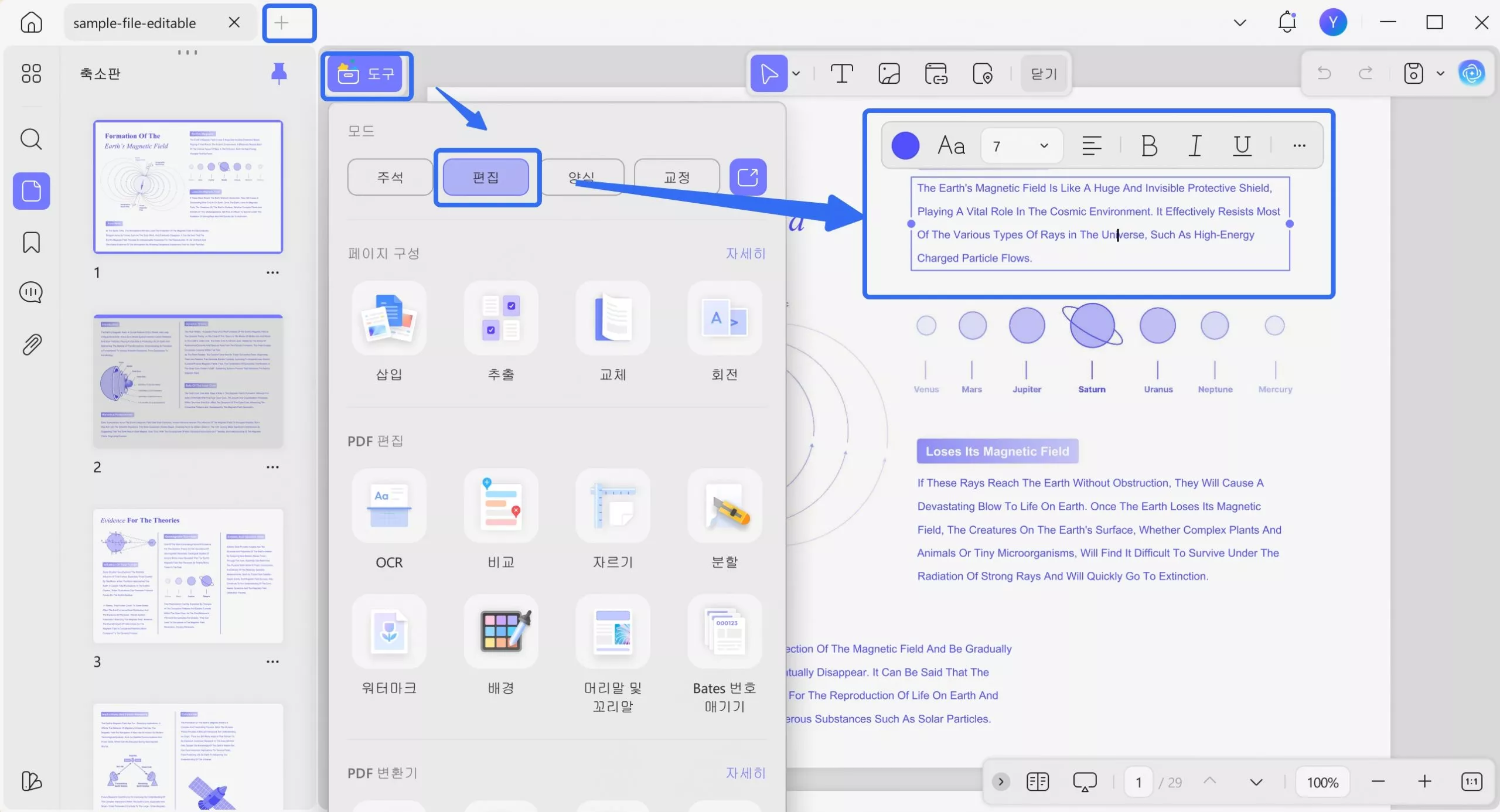Open the OCR tool
This screenshot has height=812, width=1500.
(388, 506)
